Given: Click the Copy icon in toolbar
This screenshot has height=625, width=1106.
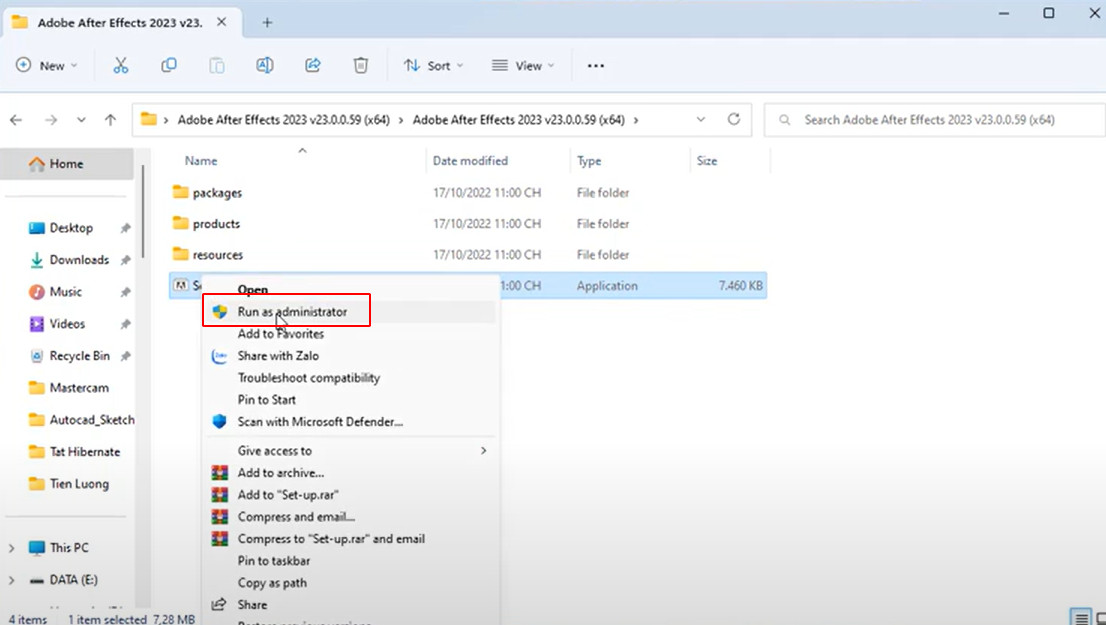Looking at the screenshot, I should click(169, 65).
